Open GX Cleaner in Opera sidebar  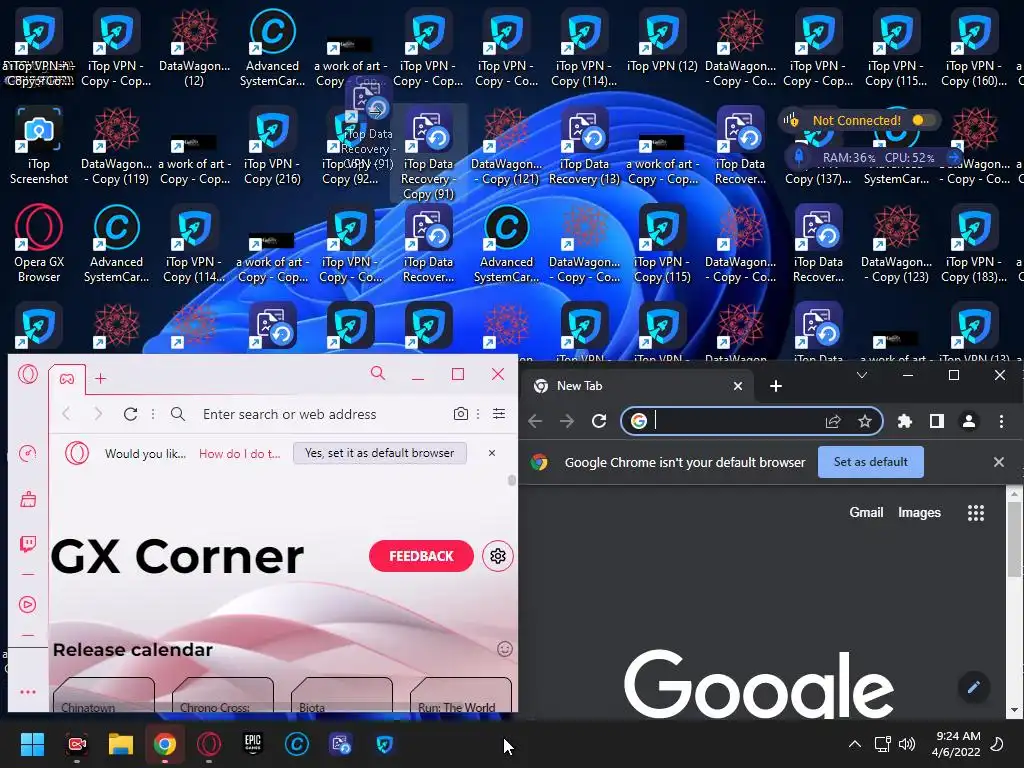27,500
